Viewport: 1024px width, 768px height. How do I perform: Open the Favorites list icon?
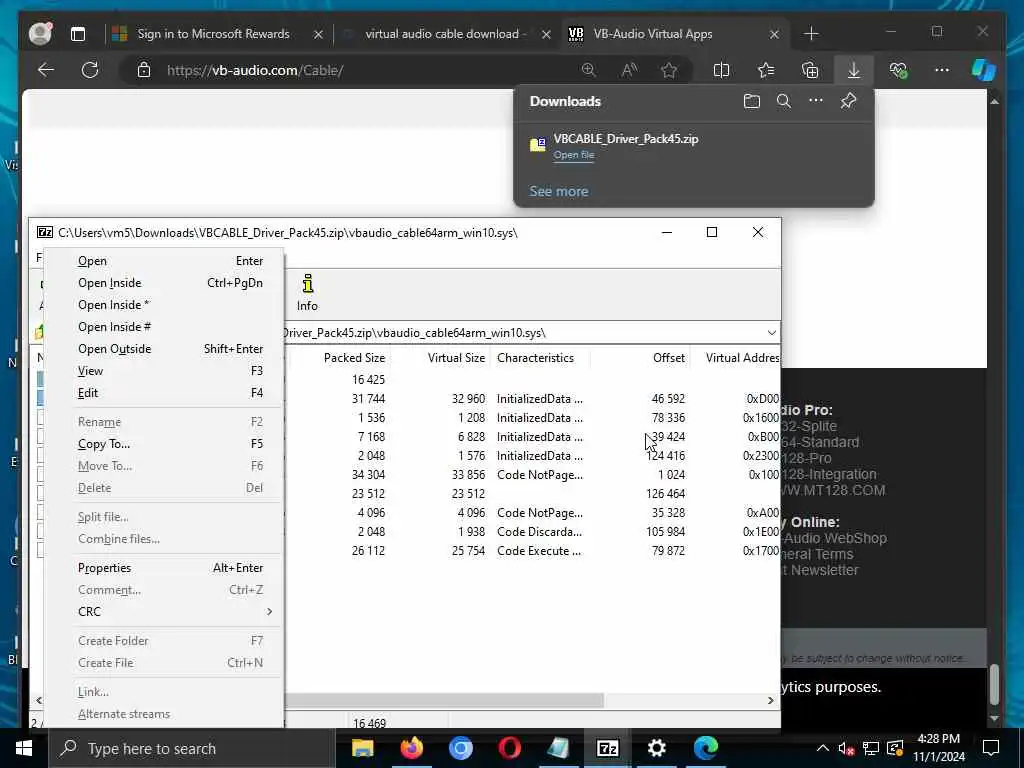coord(765,70)
